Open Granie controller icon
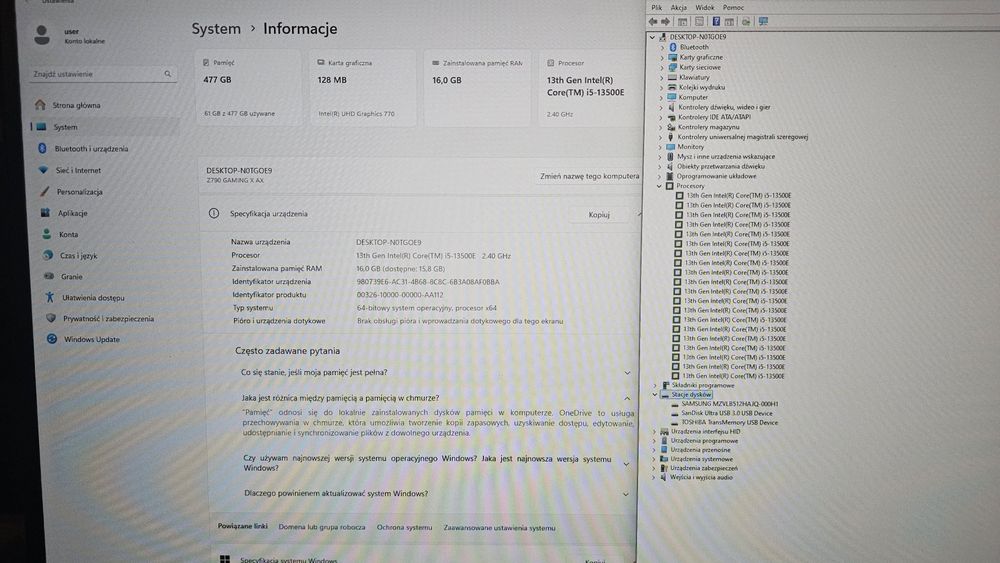Viewport: 1000px width, 563px height. [x=48, y=276]
